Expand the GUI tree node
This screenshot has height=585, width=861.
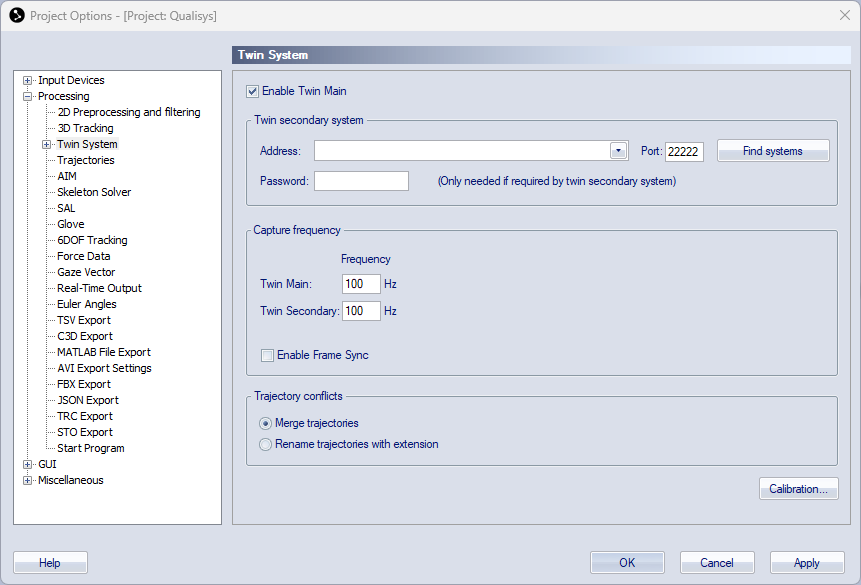(28, 465)
